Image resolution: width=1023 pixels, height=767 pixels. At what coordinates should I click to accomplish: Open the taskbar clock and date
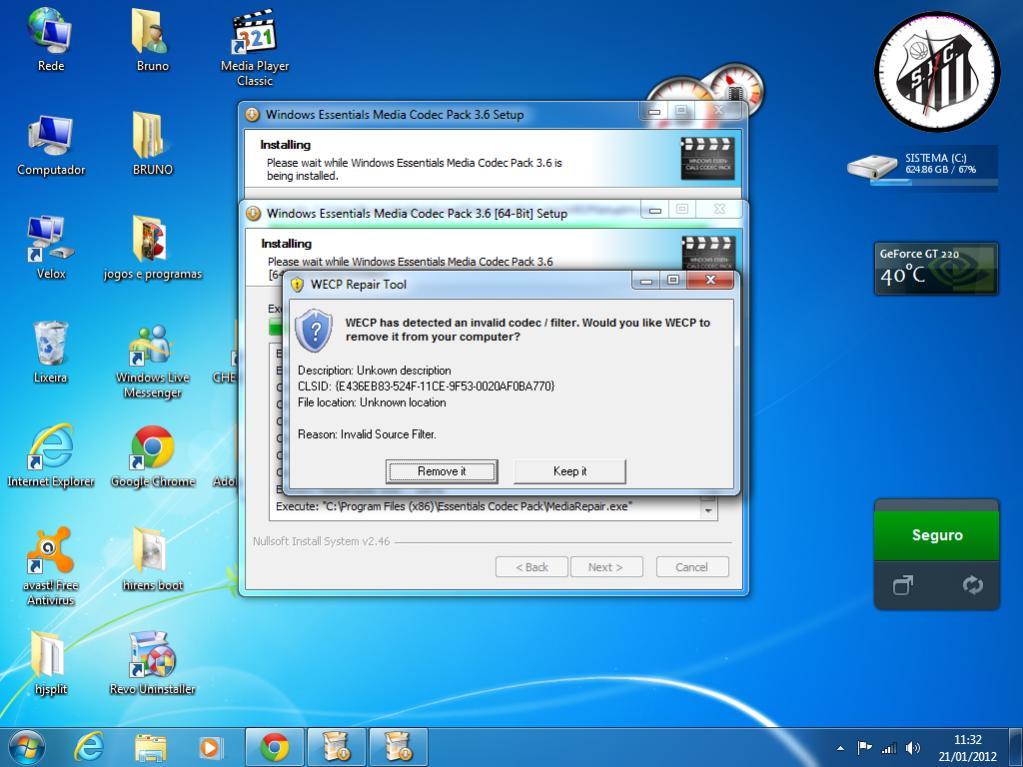point(968,748)
